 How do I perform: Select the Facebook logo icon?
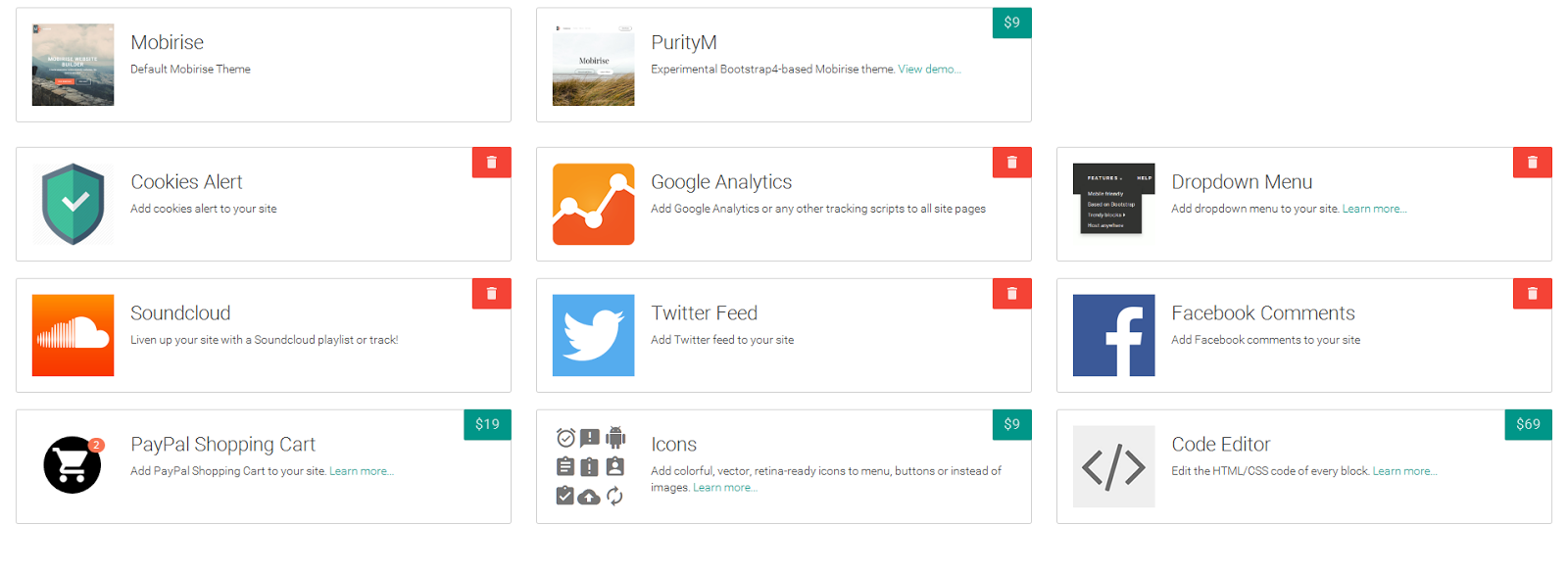point(1113,335)
